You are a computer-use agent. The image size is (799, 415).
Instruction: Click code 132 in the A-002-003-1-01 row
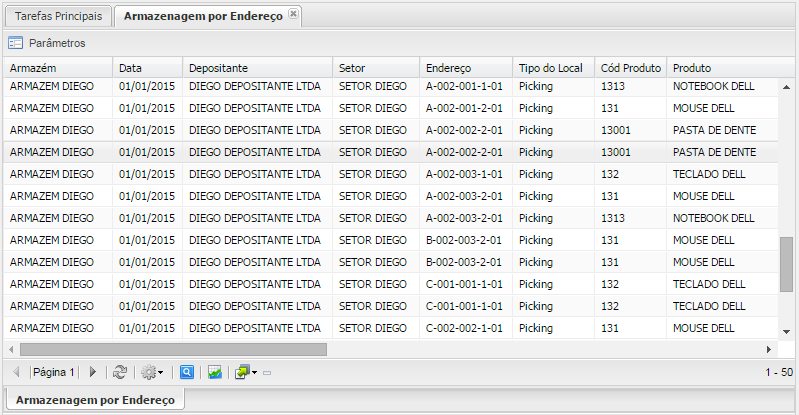click(610, 174)
